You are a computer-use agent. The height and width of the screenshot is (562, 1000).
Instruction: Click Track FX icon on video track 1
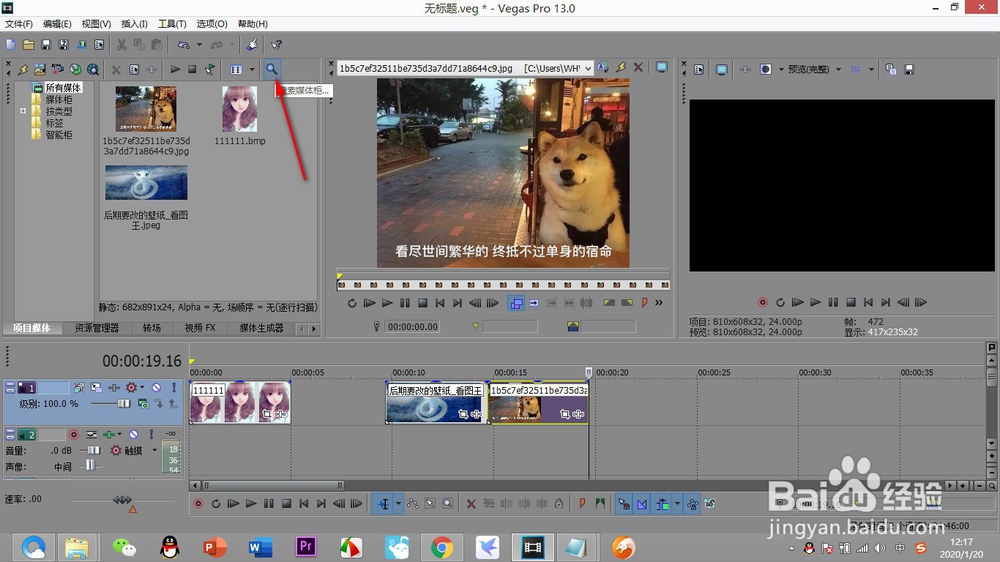[114, 387]
